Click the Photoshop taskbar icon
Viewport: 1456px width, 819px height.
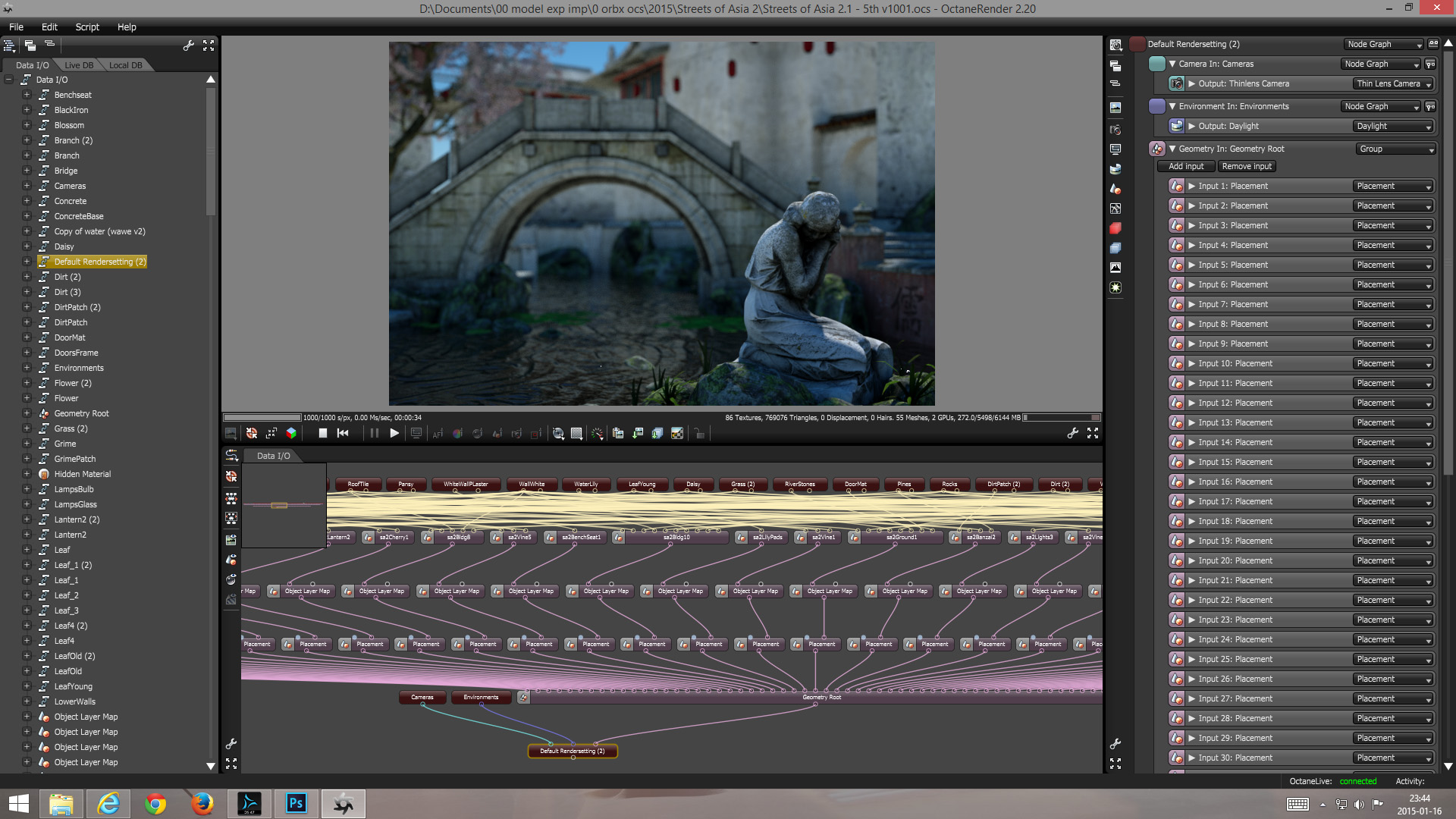point(296,803)
